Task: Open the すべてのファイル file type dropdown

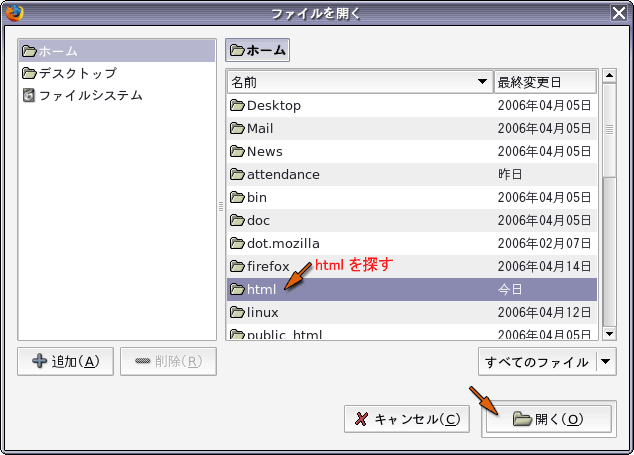Action: click(547, 362)
